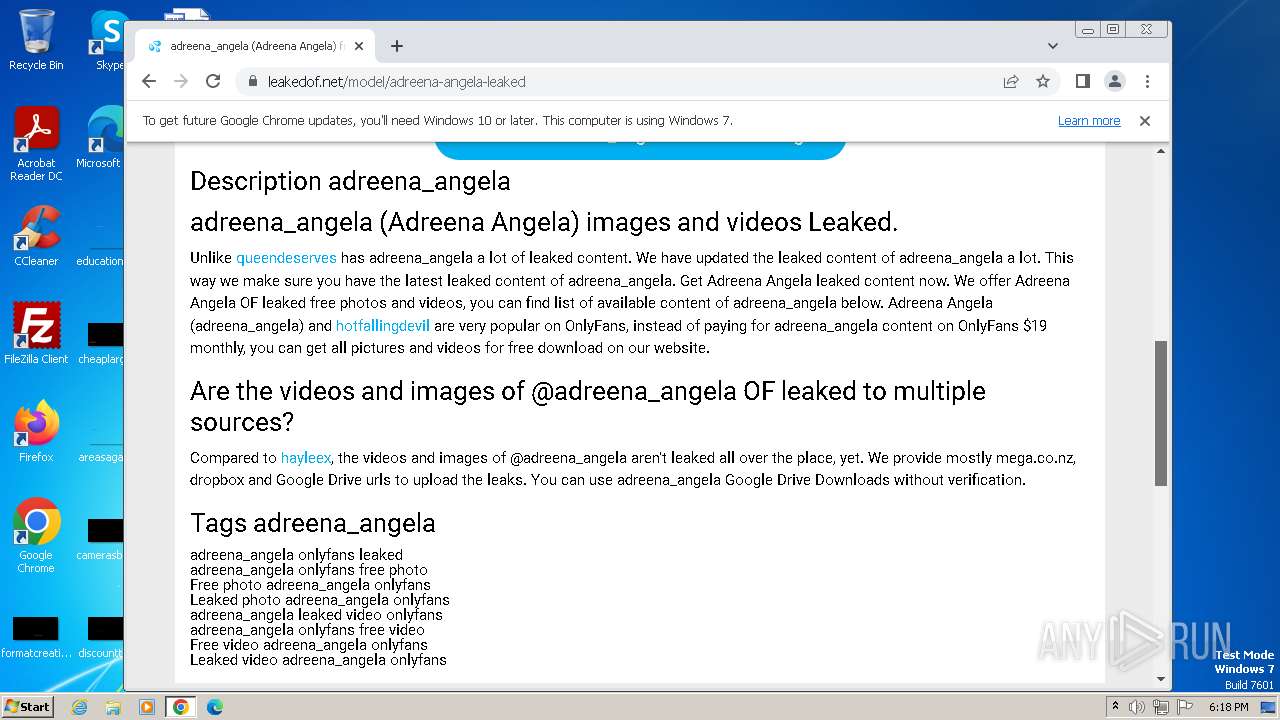The image size is (1280, 720).
Task: Open a new tab
Action: pos(397,46)
